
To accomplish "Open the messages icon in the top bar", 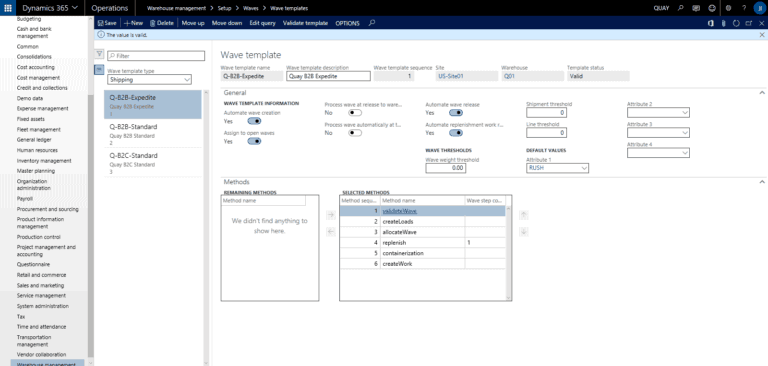I will click(x=696, y=8).
